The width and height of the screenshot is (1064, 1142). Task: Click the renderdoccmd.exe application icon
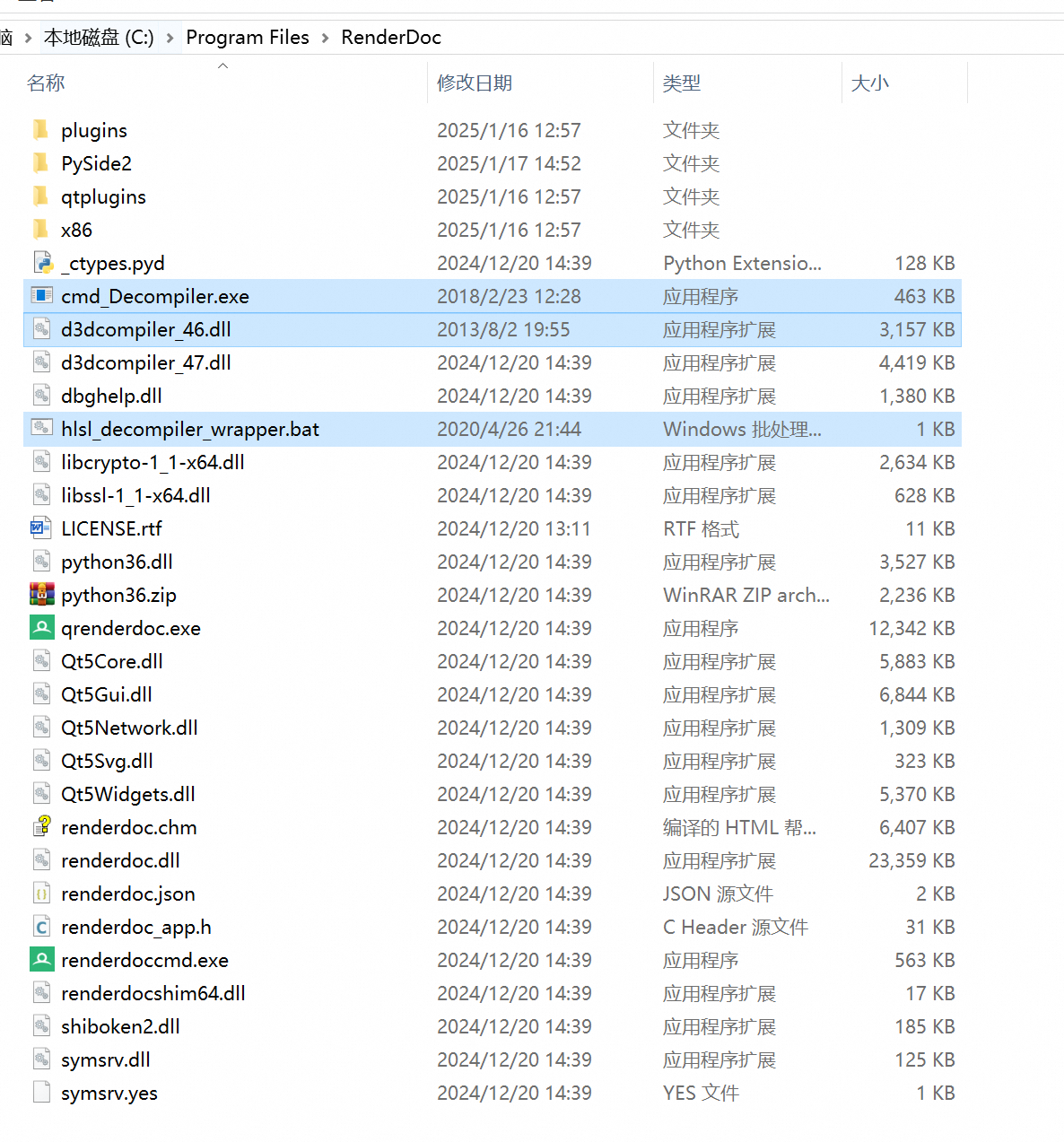point(41,960)
